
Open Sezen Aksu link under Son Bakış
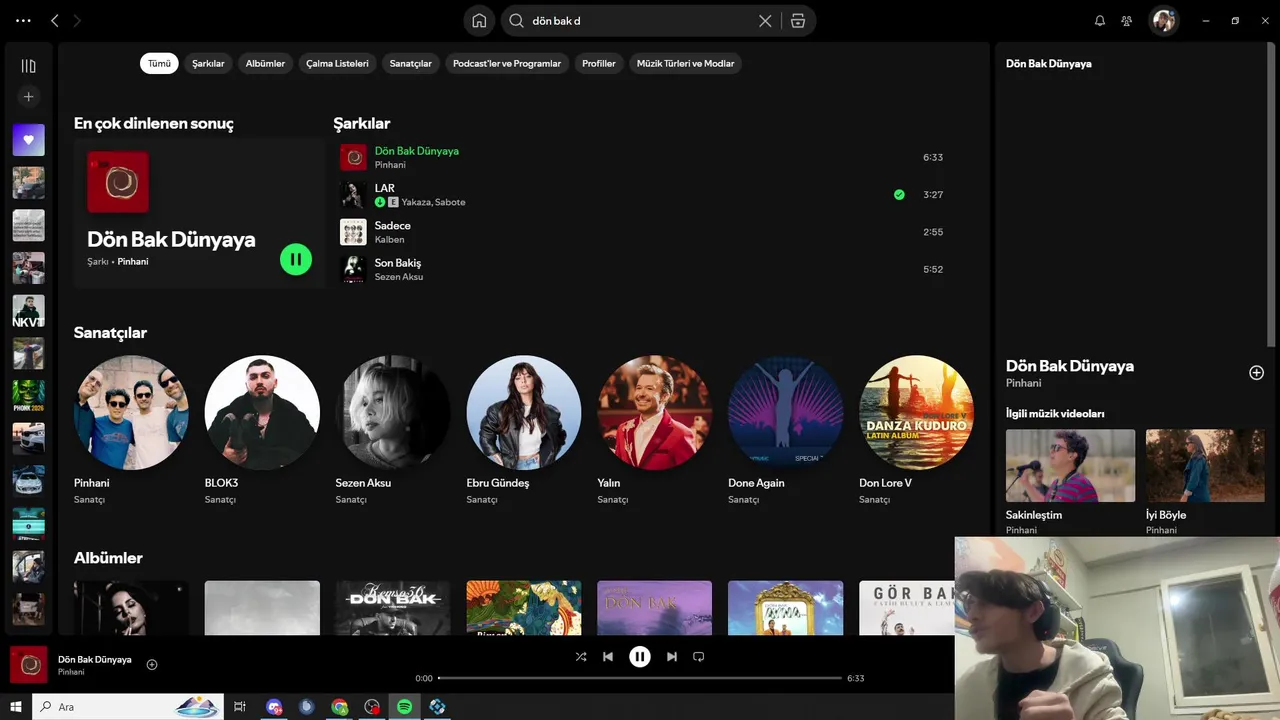[x=399, y=277]
